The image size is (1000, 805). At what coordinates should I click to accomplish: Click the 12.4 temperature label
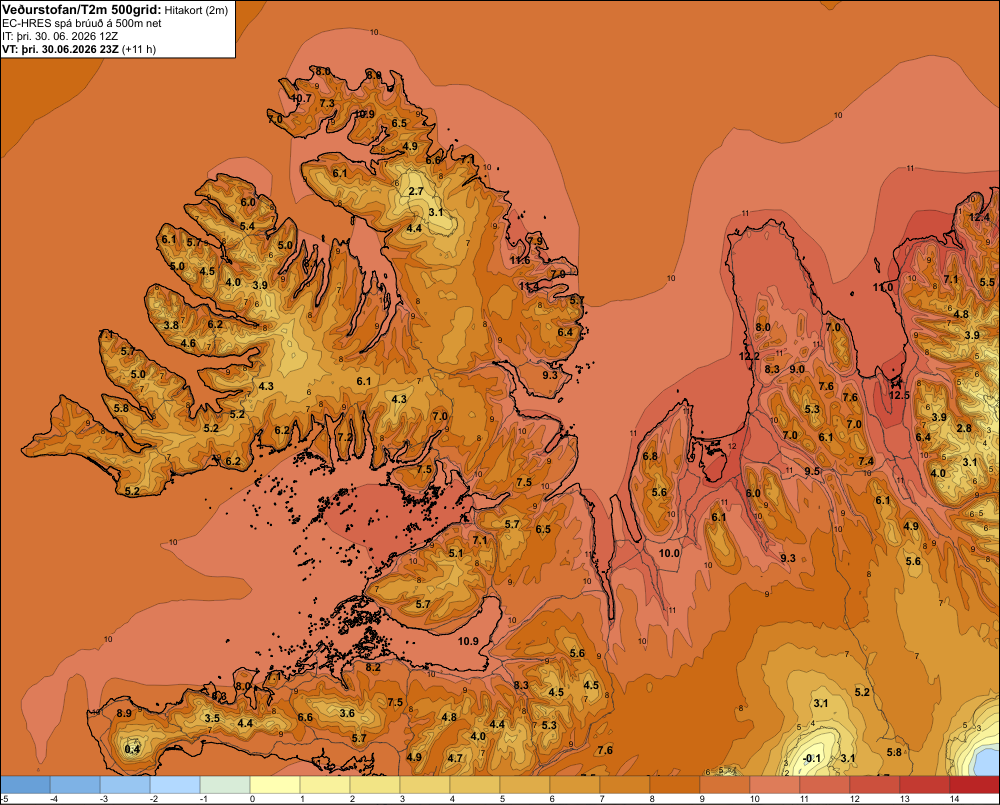tap(979, 218)
